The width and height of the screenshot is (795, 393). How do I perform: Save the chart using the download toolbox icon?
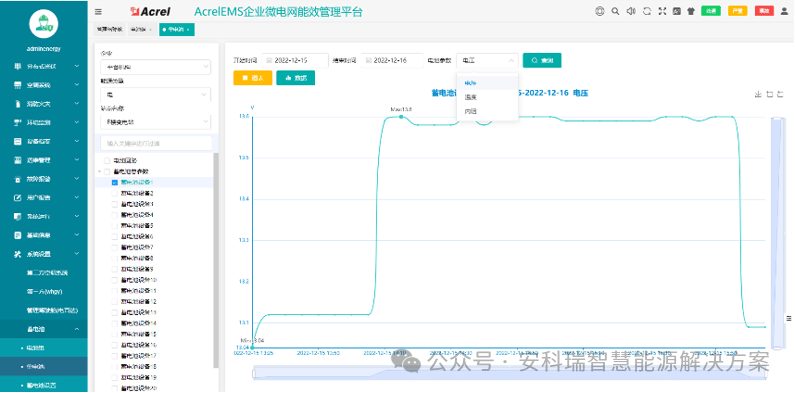pos(758,94)
